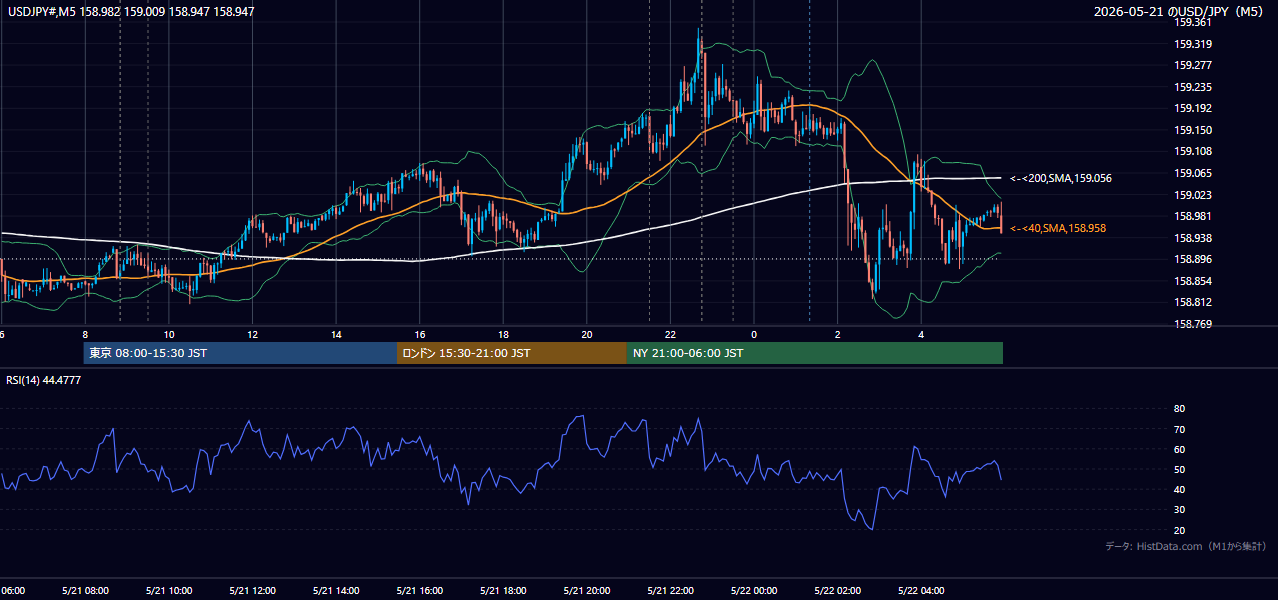
Task: Click hour label 8 under price chart
Action: point(85,334)
